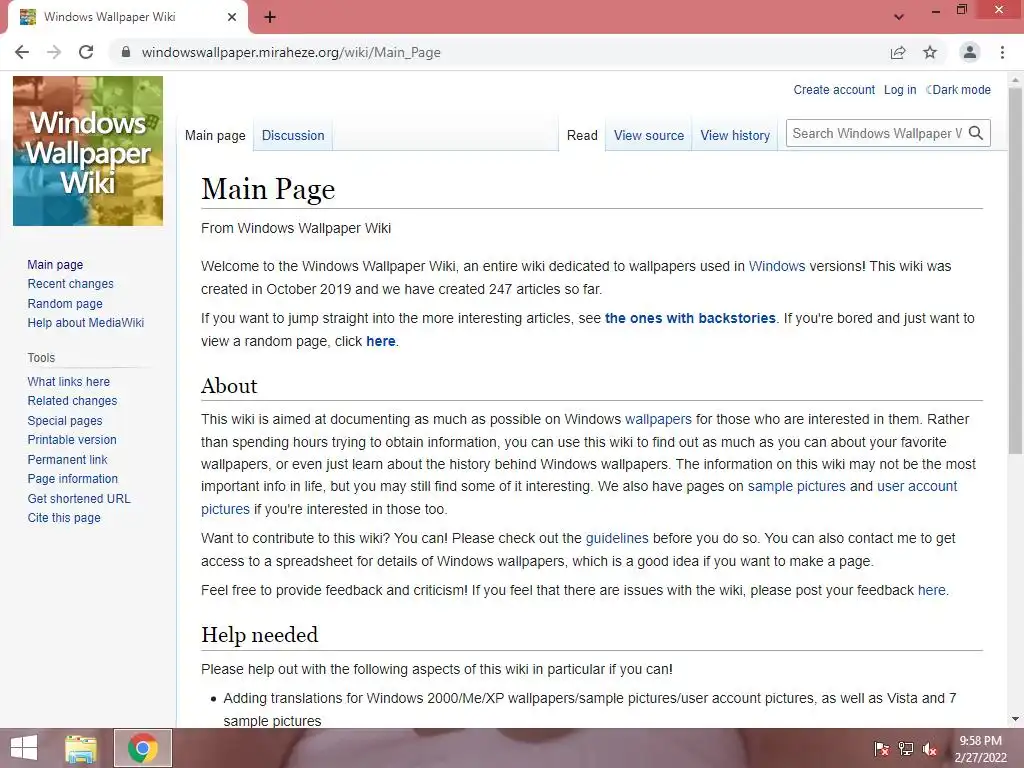The image size is (1024, 768).
Task: Close the Windows Wallpaper Wiki tab
Action: click(x=232, y=17)
